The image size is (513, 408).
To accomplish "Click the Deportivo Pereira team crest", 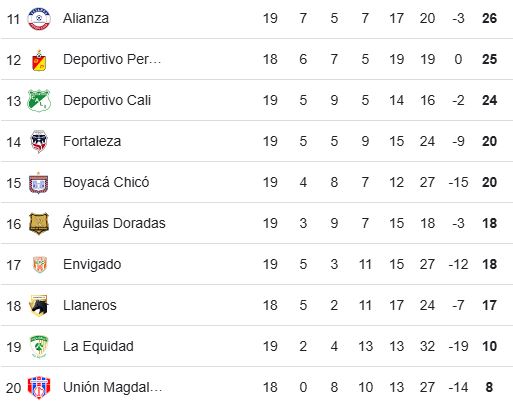I will pyautogui.click(x=39, y=60).
